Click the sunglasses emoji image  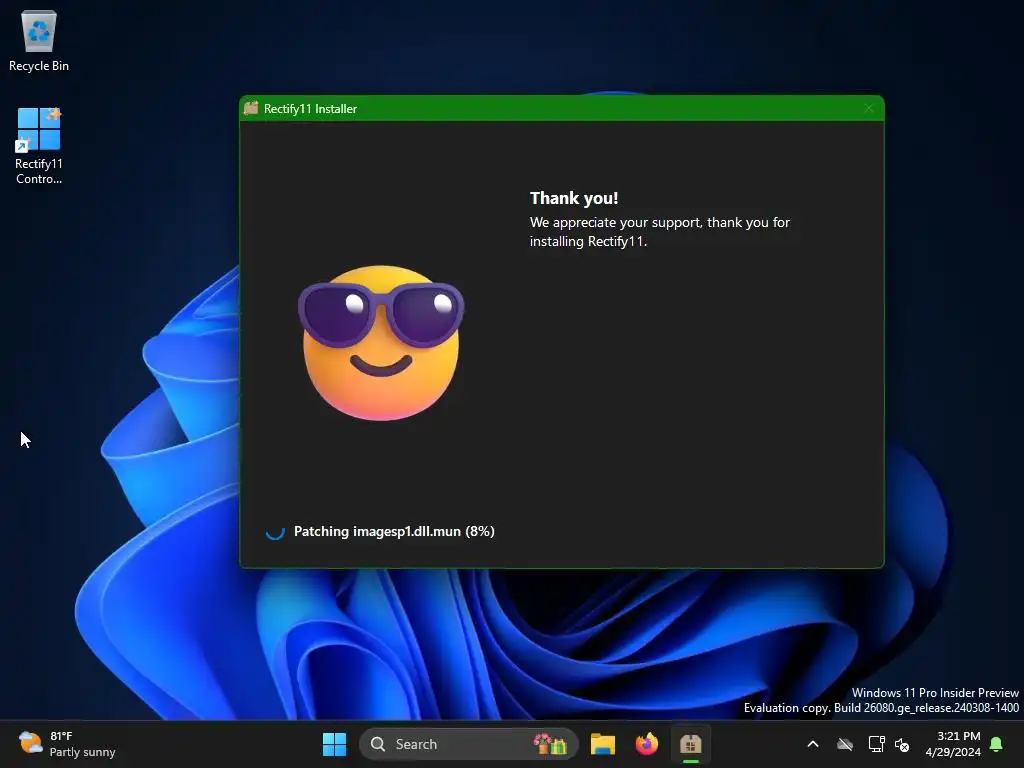coord(381,343)
